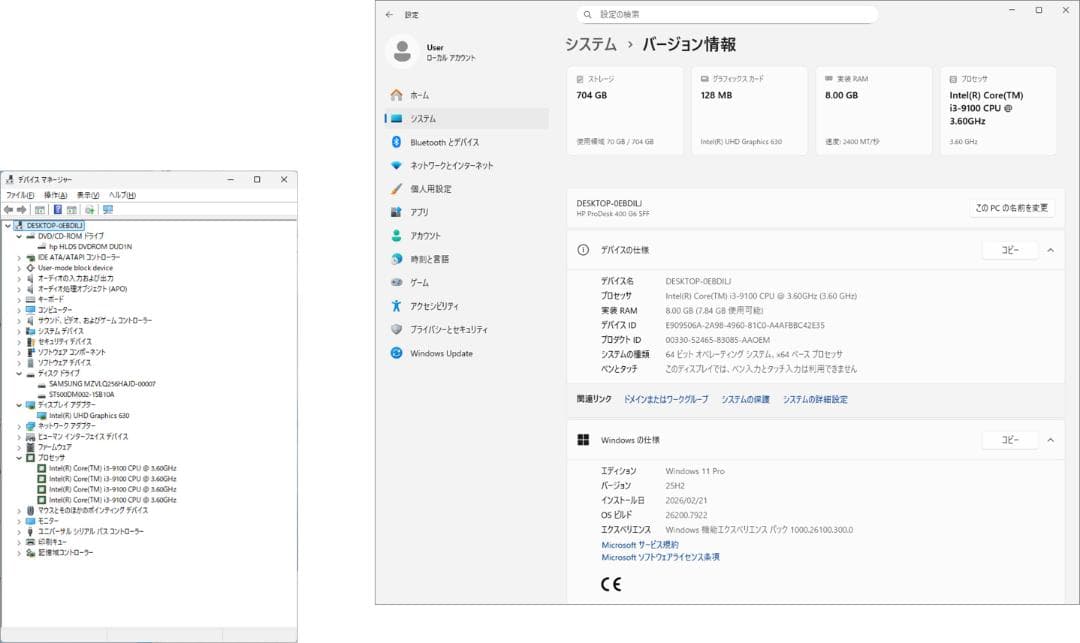1080x643 pixels.
Task: Select ST500DM002-1SB10A disk drive
Action: [x=81, y=394]
